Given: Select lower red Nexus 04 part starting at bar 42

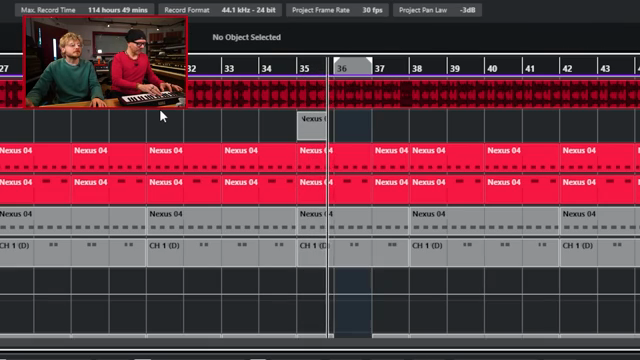Looking at the screenshot, I should pos(597,190).
